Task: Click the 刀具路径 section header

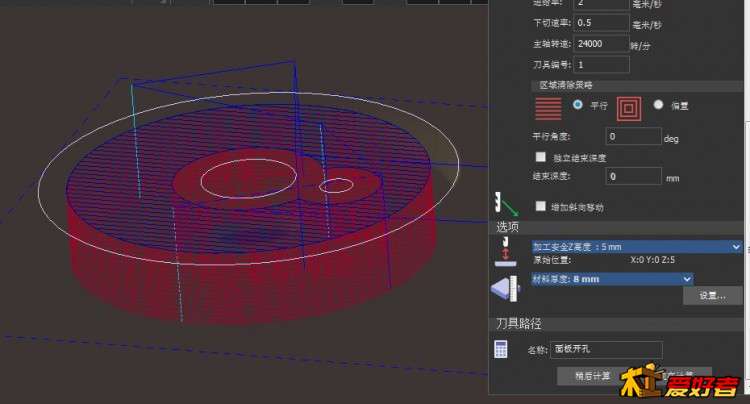Action: pyautogui.click(x=617, y=324)
